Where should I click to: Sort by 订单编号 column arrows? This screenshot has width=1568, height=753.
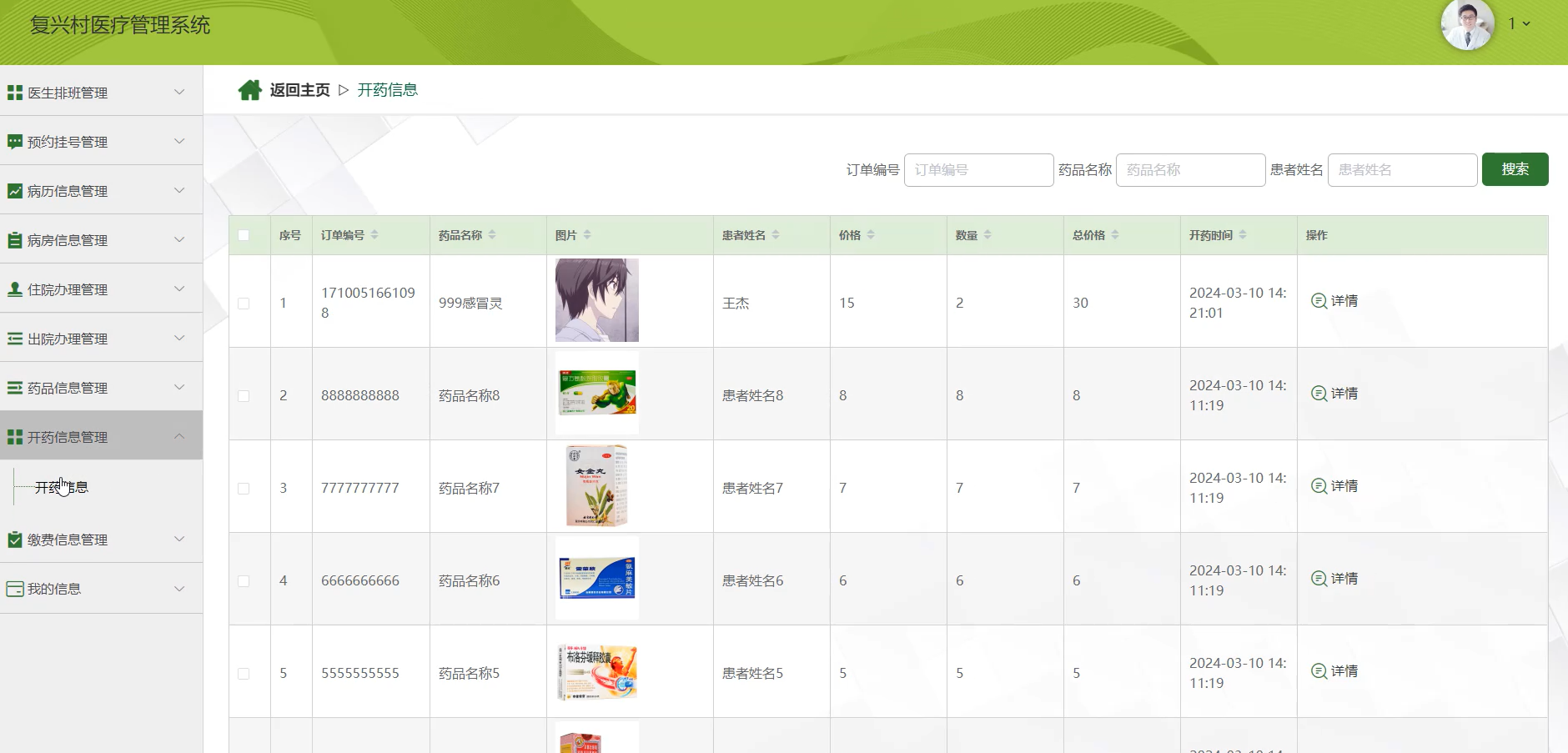coord(374,235)
